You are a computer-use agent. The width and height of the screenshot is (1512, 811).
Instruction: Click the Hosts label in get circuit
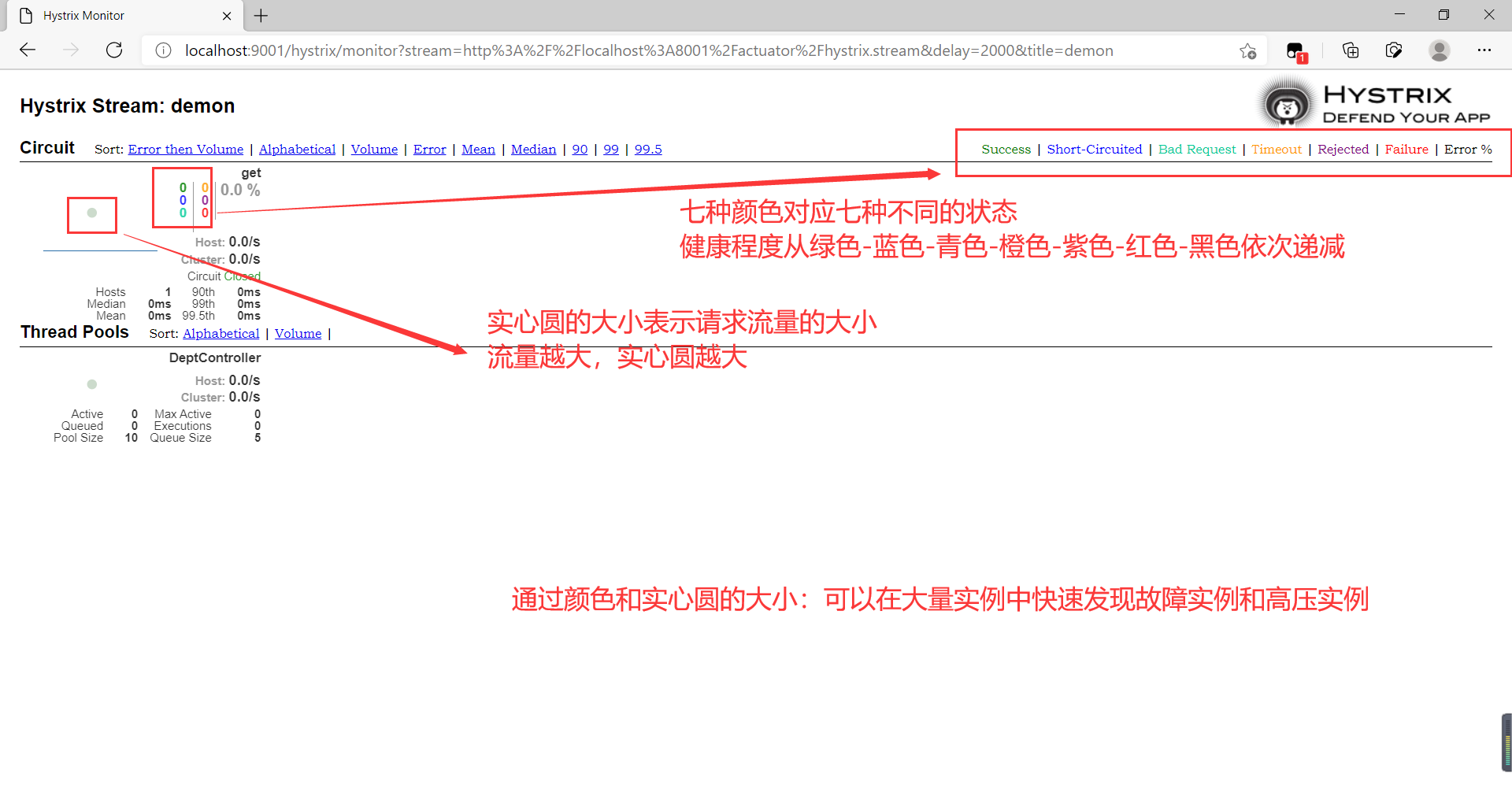tap(110, 292)
